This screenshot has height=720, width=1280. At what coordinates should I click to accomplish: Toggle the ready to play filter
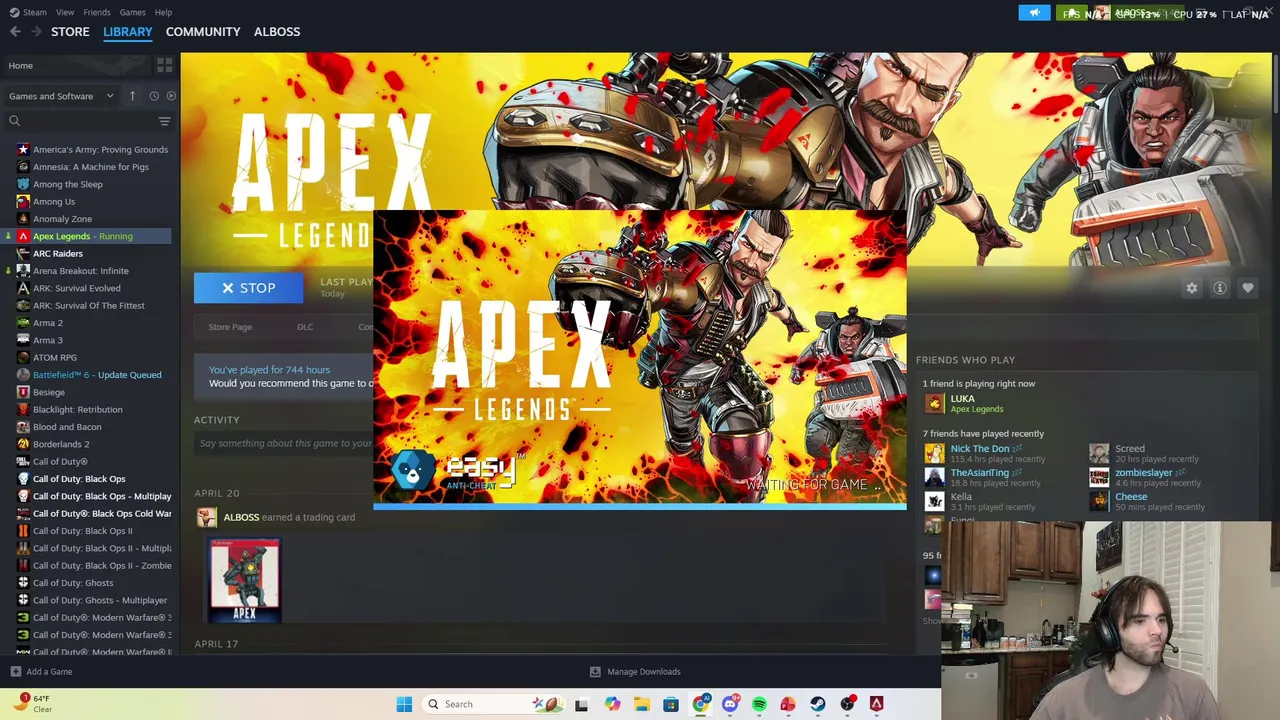(171, 96)
